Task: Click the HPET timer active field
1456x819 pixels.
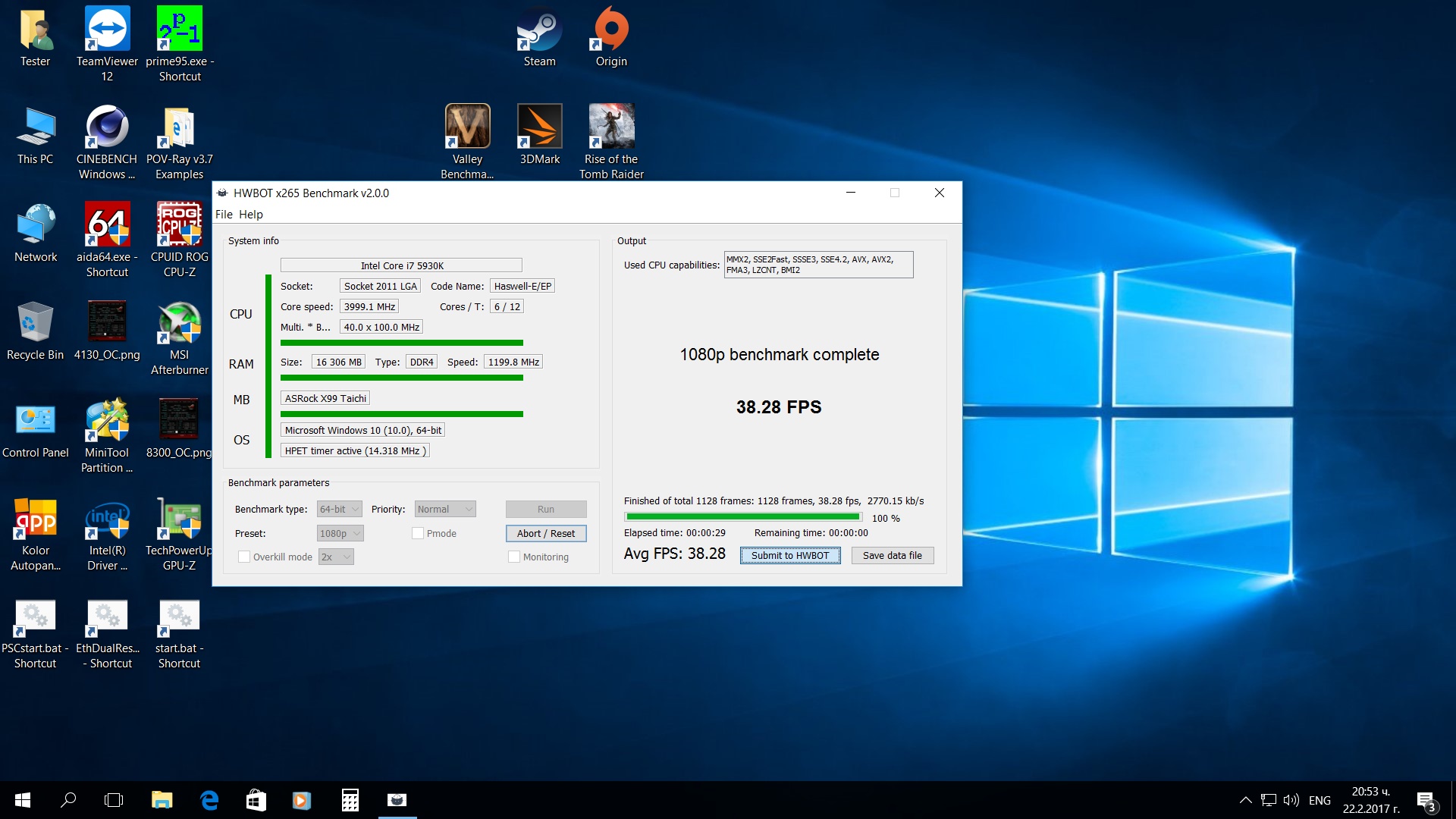Action: (x=356, y=451)
